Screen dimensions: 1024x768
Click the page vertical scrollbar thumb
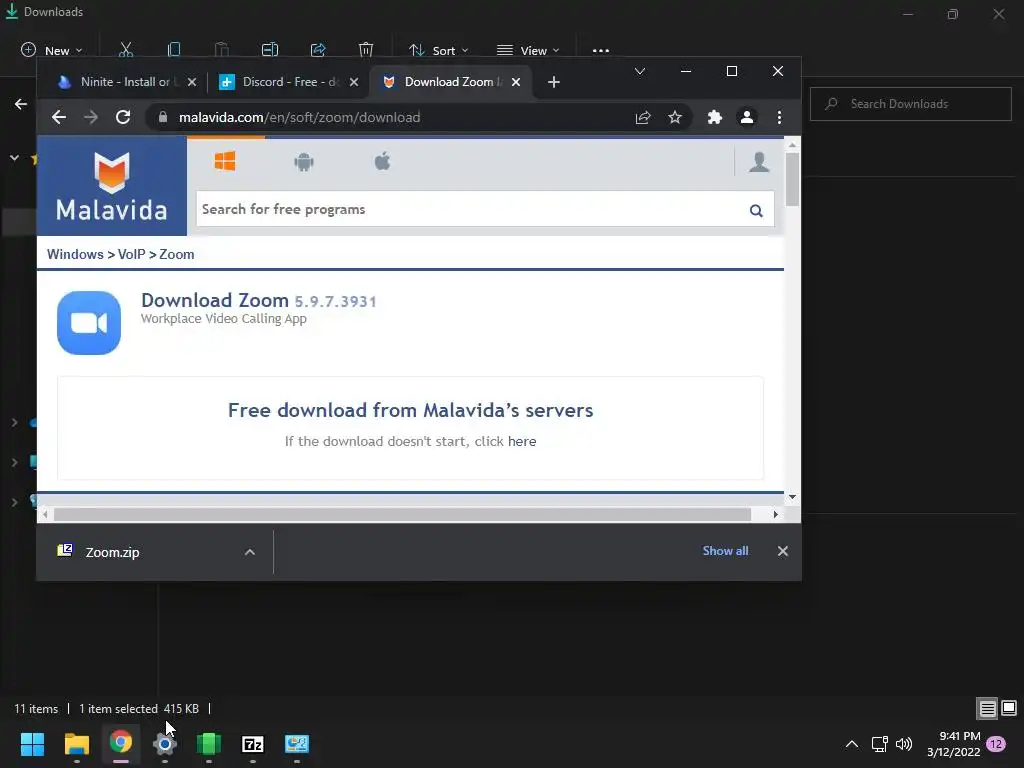792,180
